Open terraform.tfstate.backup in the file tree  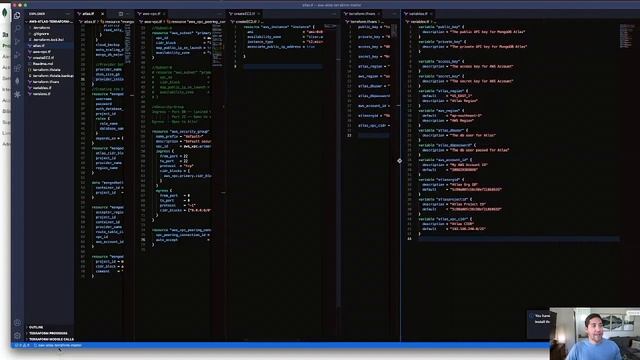point(49,76)
